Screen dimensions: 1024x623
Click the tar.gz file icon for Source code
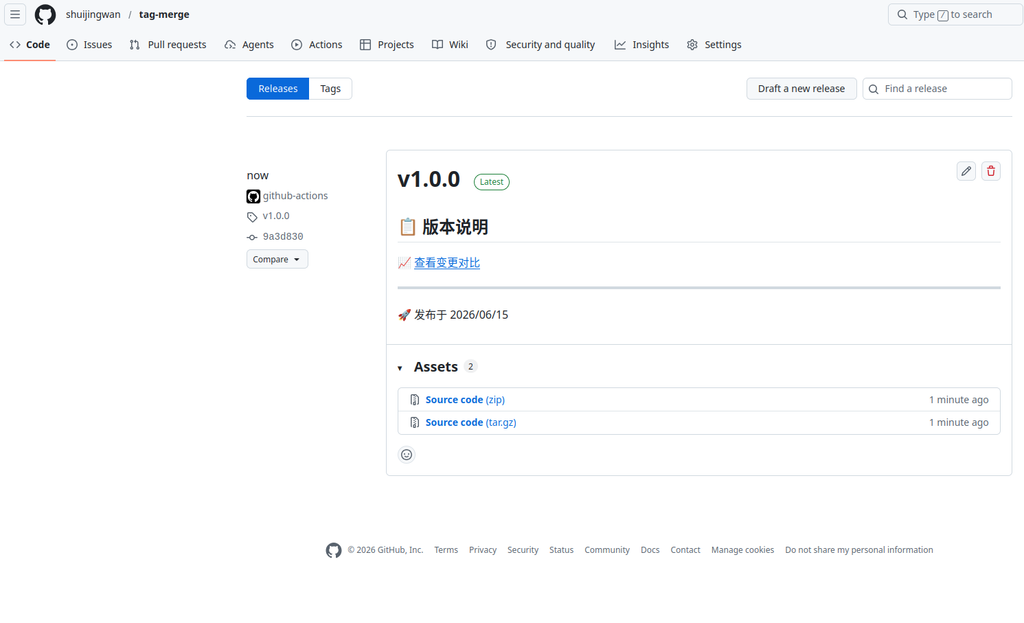click(x=415, y=423)
